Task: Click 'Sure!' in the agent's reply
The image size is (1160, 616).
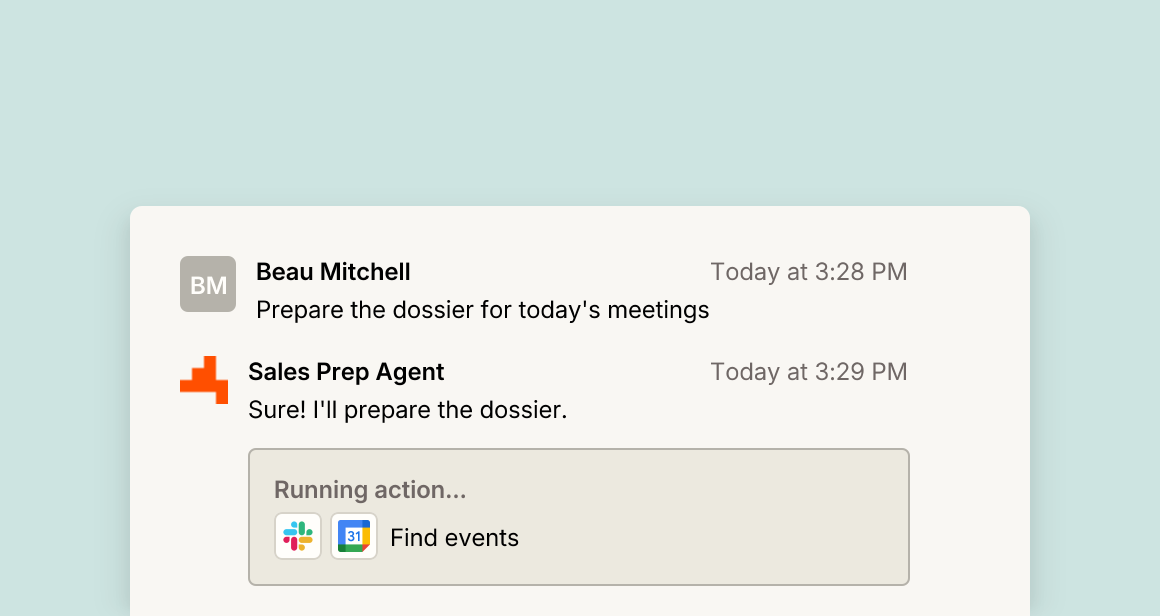Action: tap(277, 410)
